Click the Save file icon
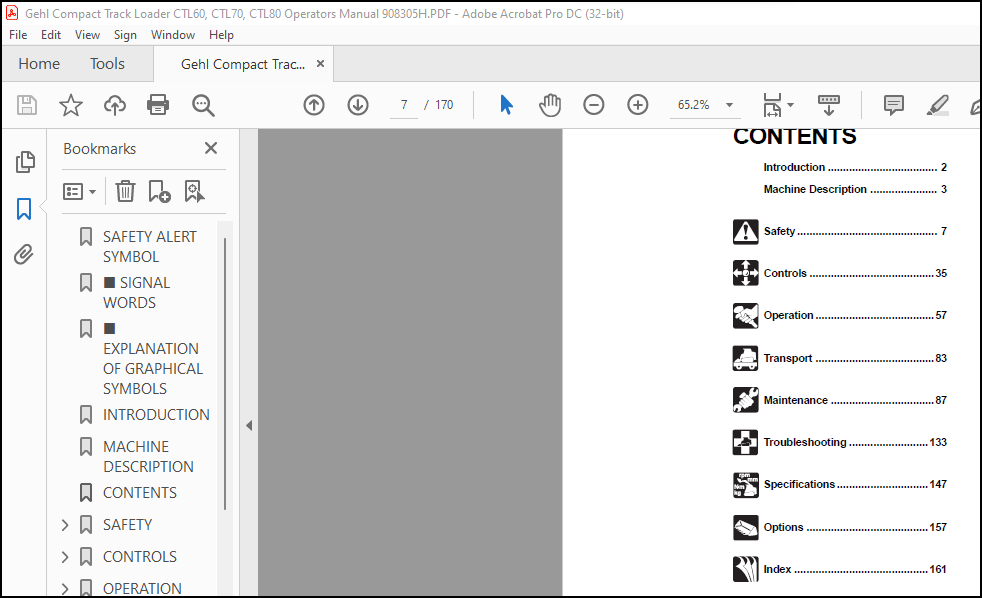The image size is (982, 598). tap(27, 105)
